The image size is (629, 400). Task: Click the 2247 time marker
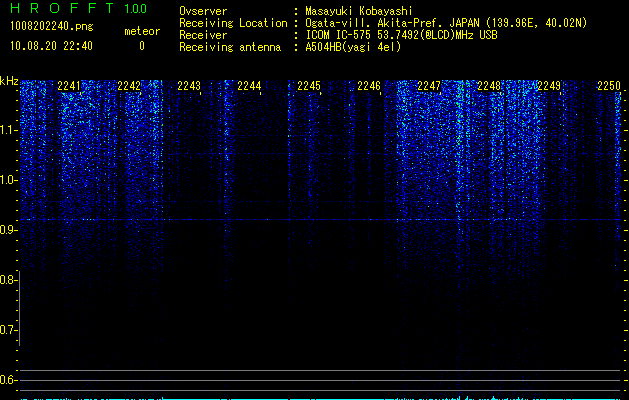[x=429, y=86]
